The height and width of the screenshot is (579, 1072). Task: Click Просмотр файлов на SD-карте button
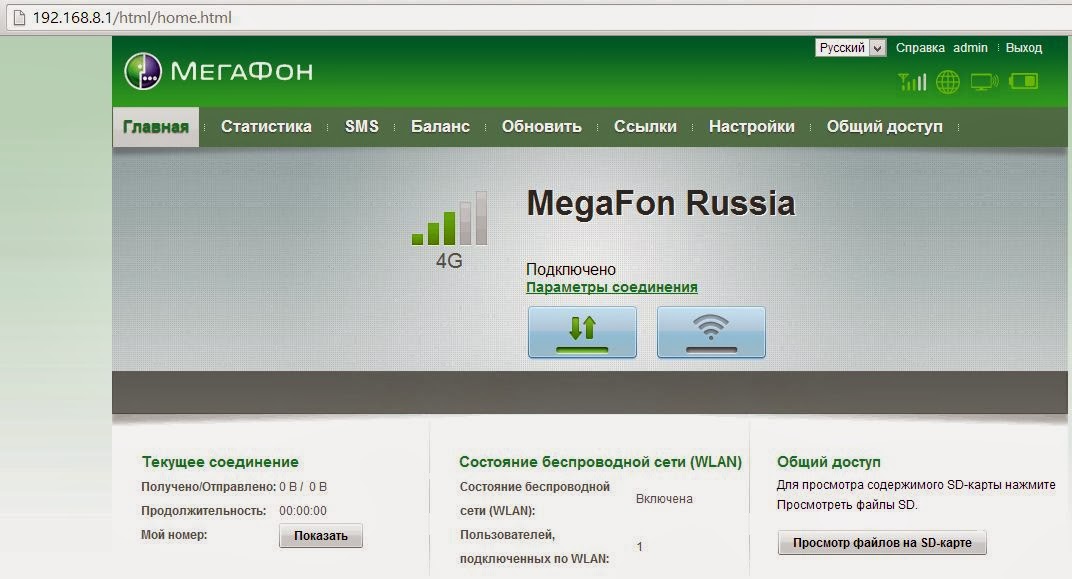pos(882,543)
